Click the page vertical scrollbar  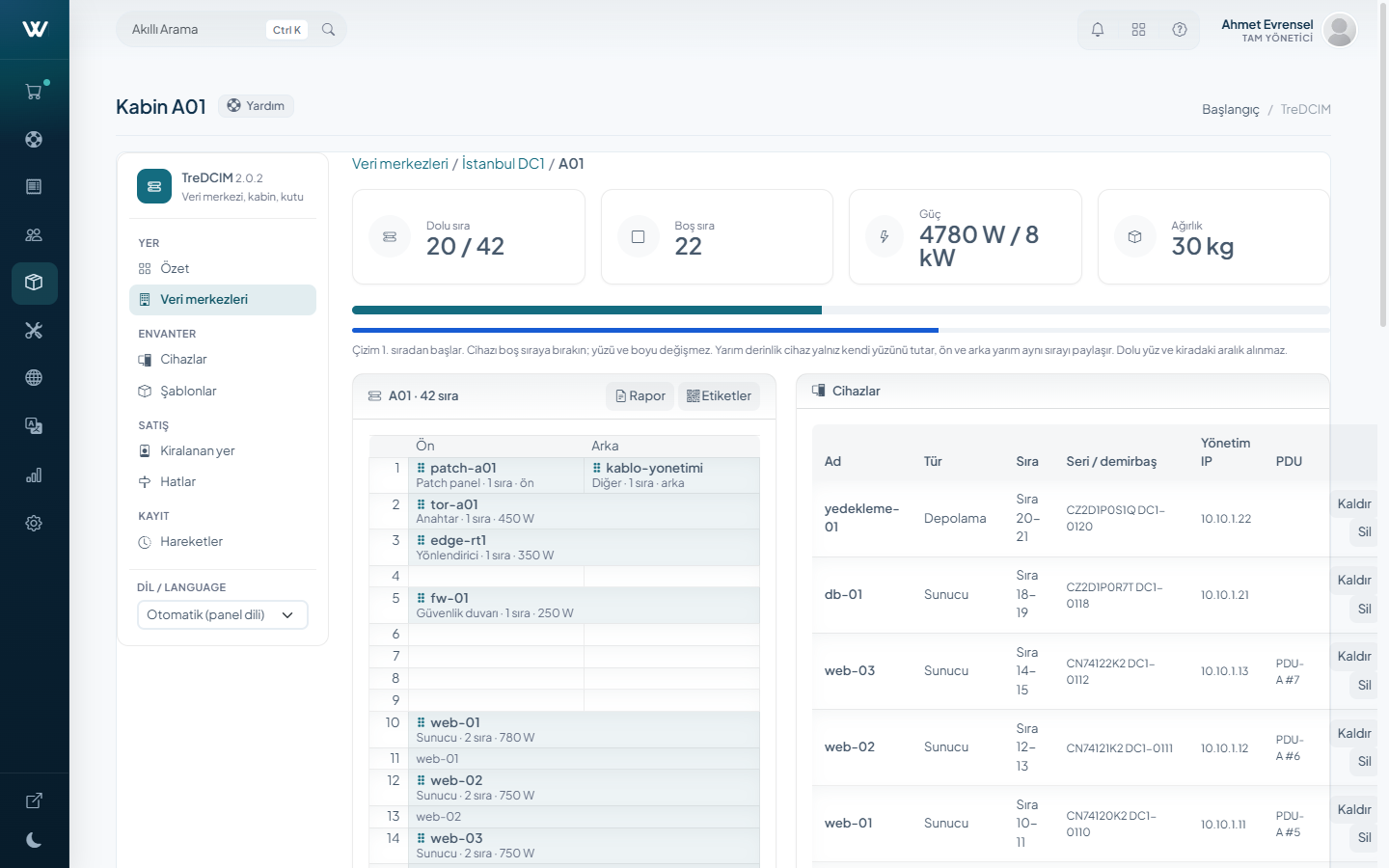(1383, 164)
